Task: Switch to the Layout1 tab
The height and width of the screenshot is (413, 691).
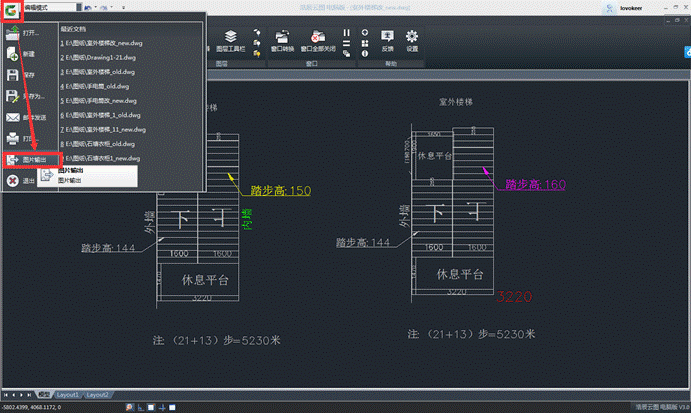Action: [72, 395]
